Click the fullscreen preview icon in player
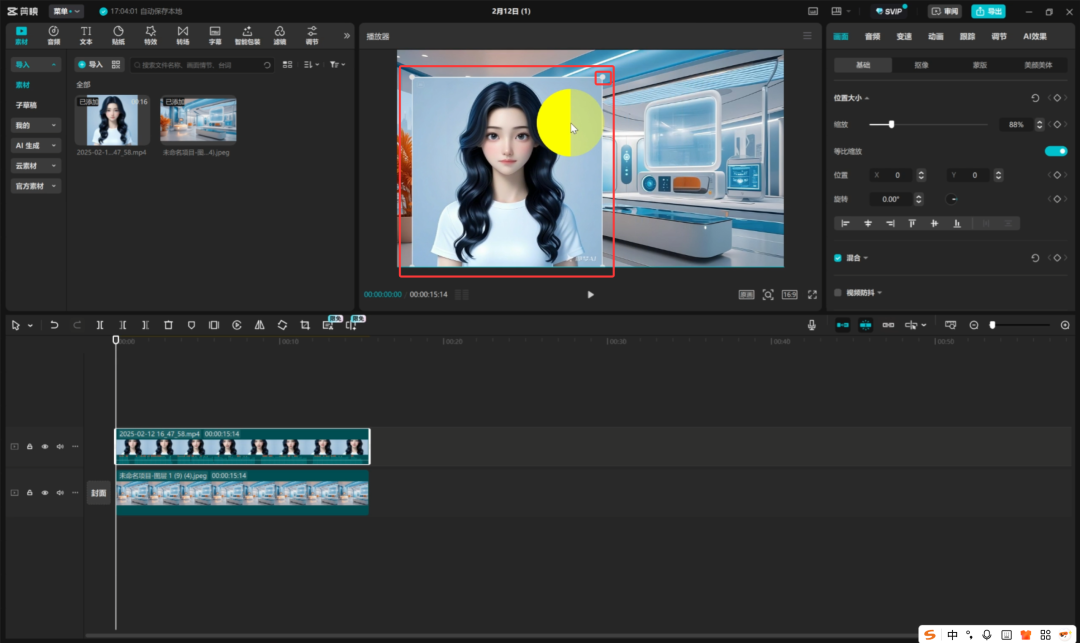The height and width of the screenshot is (643, 1080). pos(813,295)
